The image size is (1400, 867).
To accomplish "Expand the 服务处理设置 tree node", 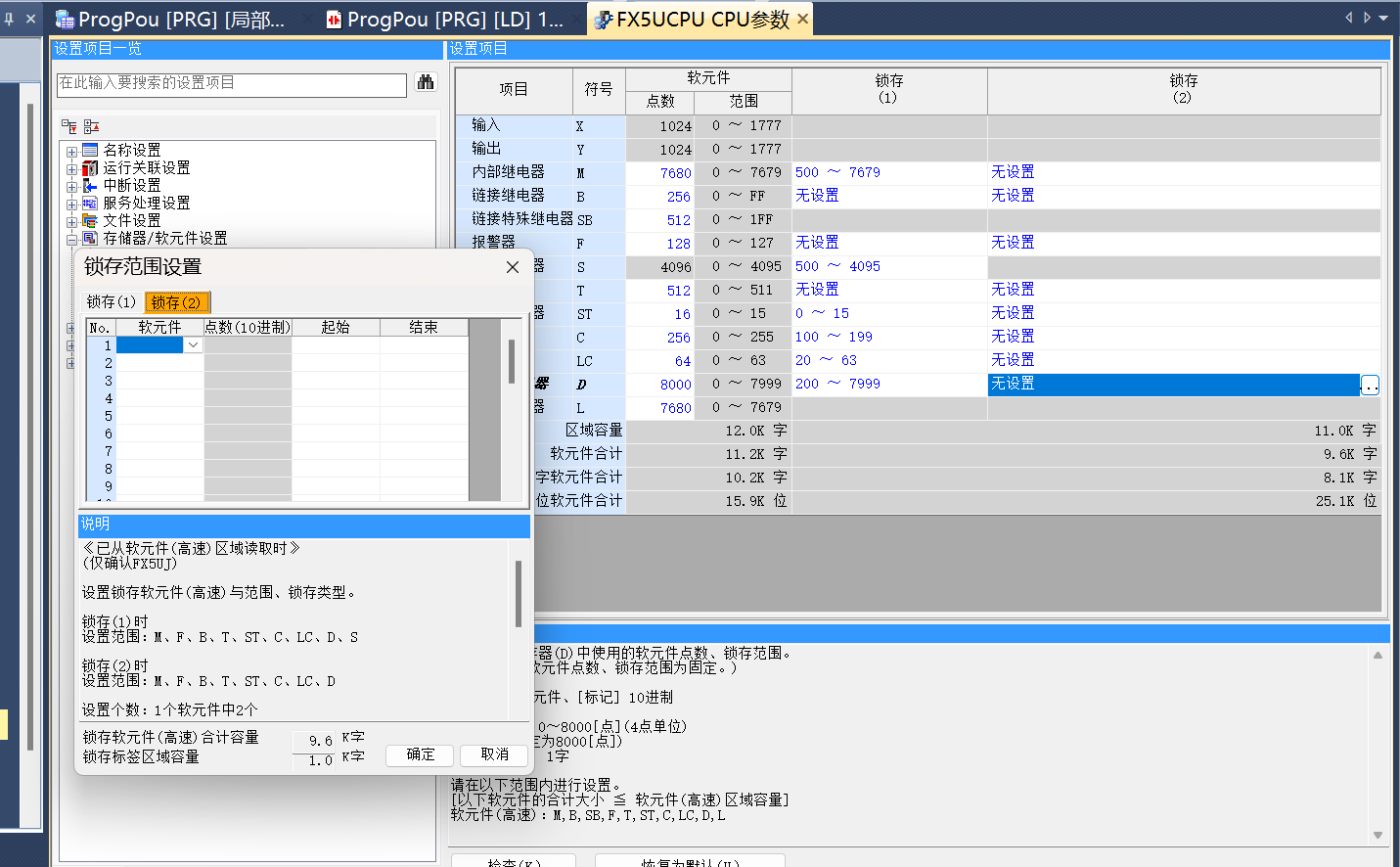I will pos(71,205).
